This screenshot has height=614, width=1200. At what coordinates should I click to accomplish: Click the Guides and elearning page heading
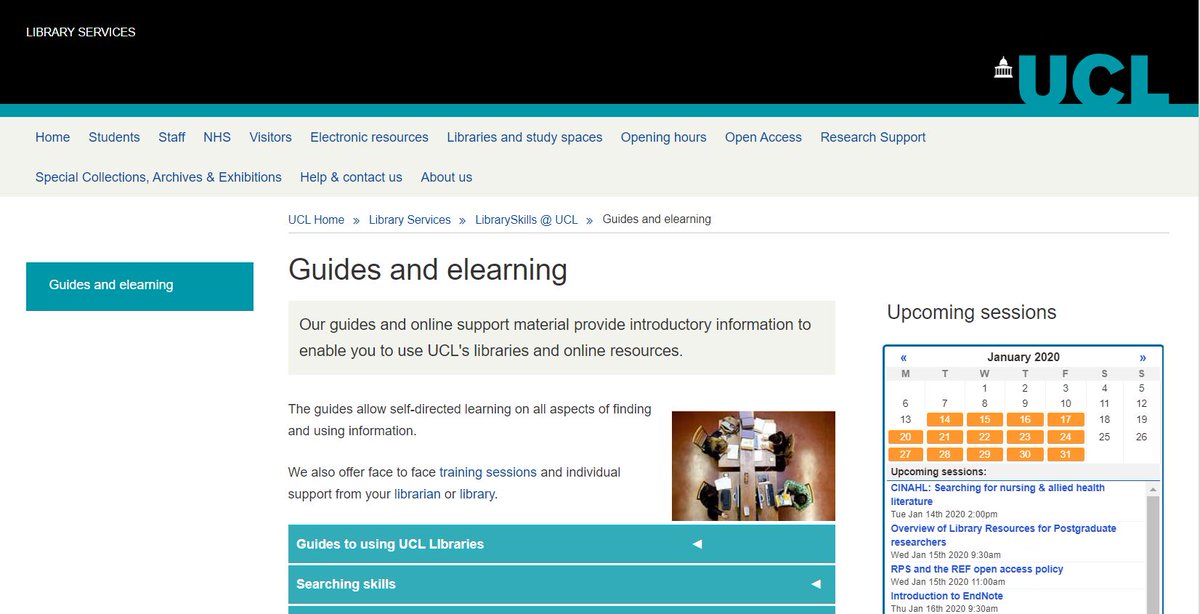pos(428,270)
